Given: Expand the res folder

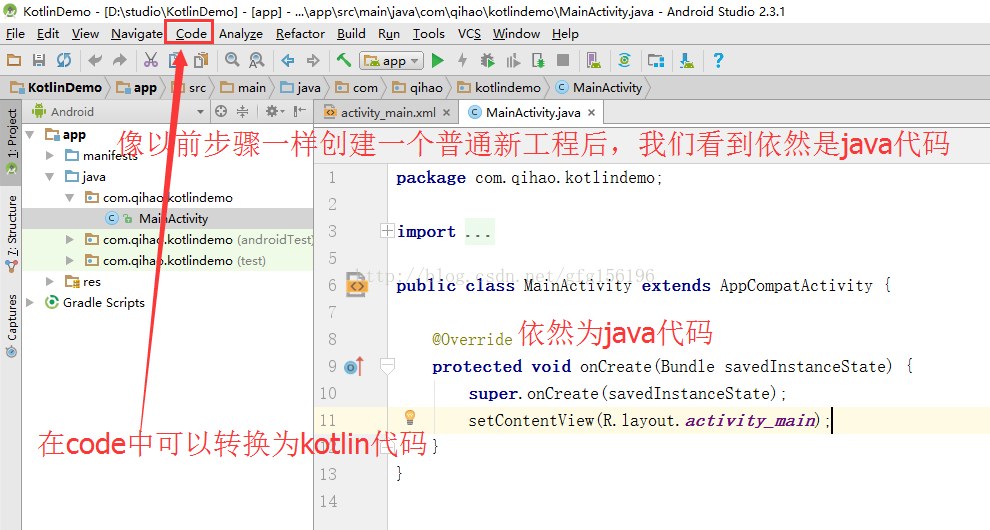Looking at the screenshot, I should pos(50,281).
